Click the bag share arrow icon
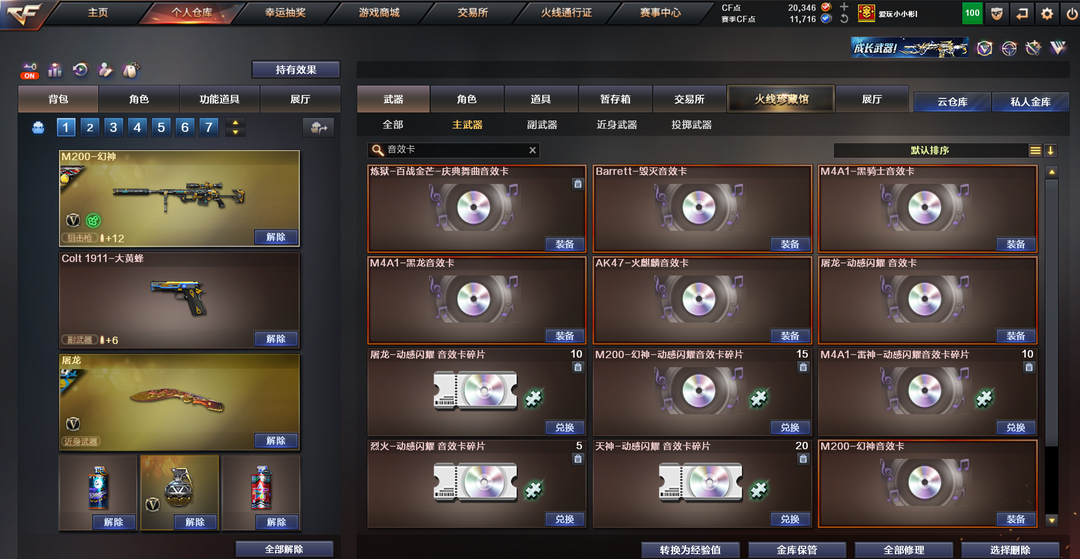The width and height of the screenshot is (1080, 559). pyautogui.click(x=318, y=127)
